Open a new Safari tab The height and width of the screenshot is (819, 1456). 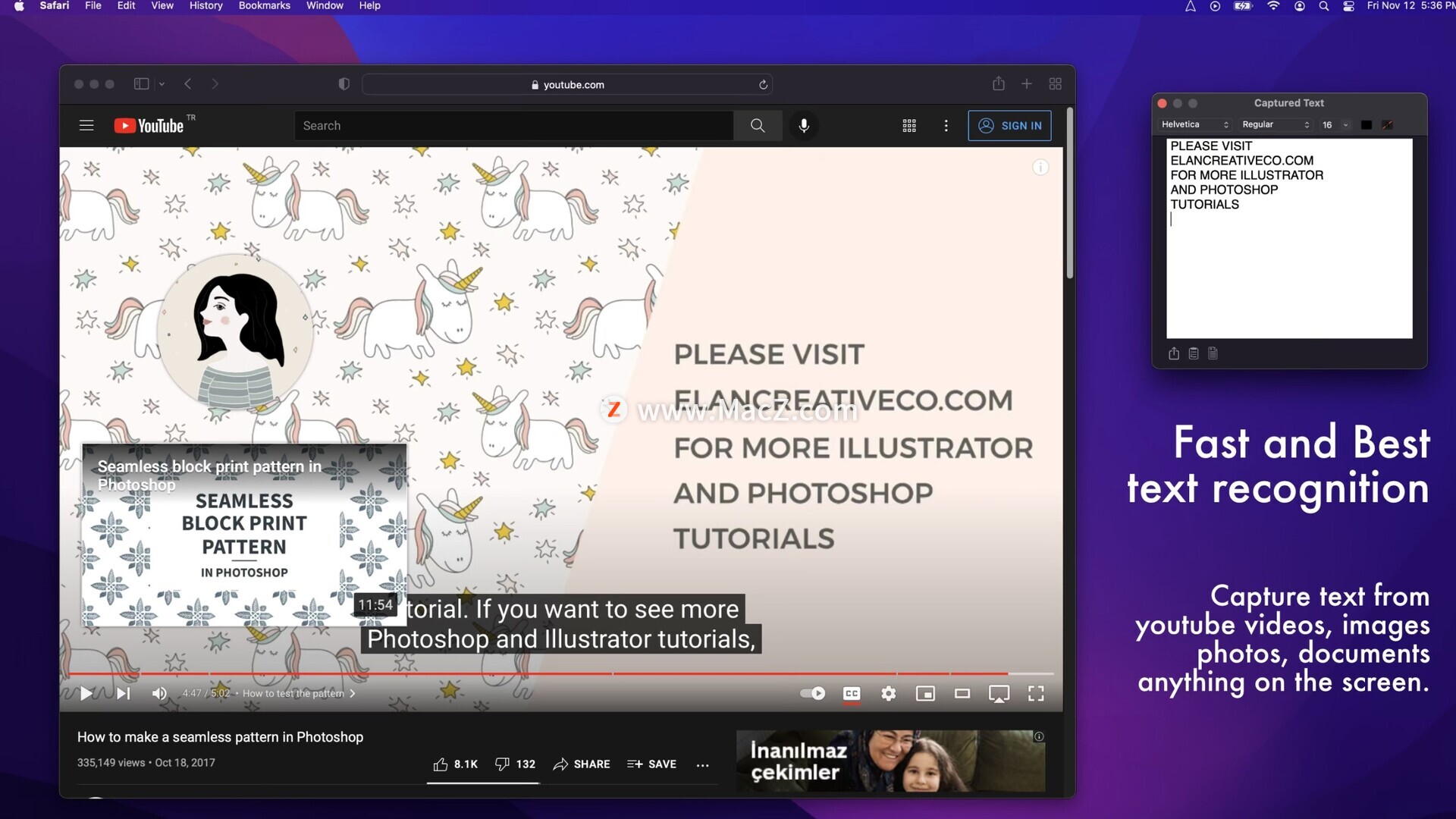point(1027,84)
